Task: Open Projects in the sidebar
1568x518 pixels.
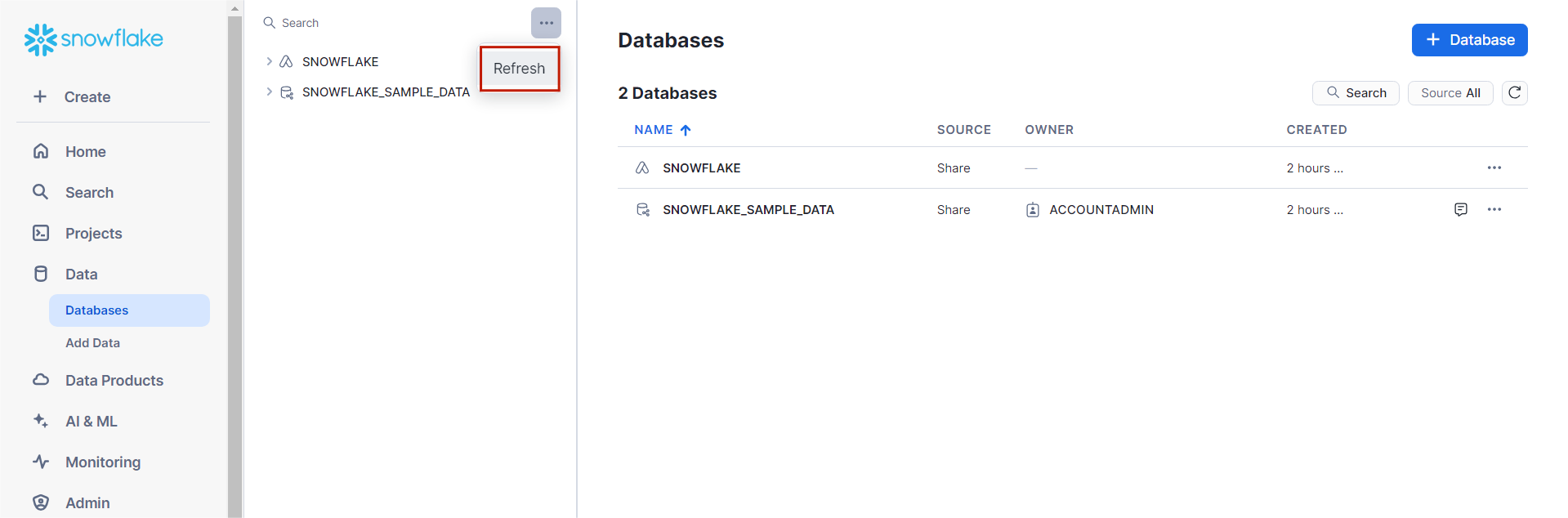Action: coord(93,233)
